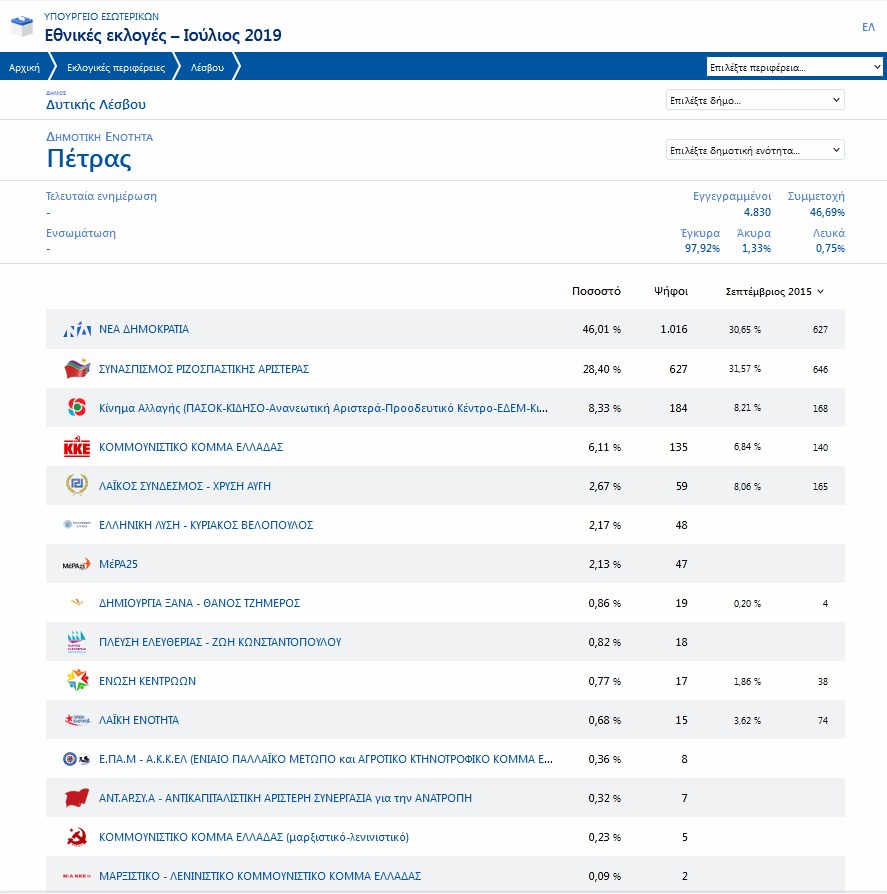Go to Αρχική in breadcrumb navigation

pyautogui.click(x=24, y=68)
